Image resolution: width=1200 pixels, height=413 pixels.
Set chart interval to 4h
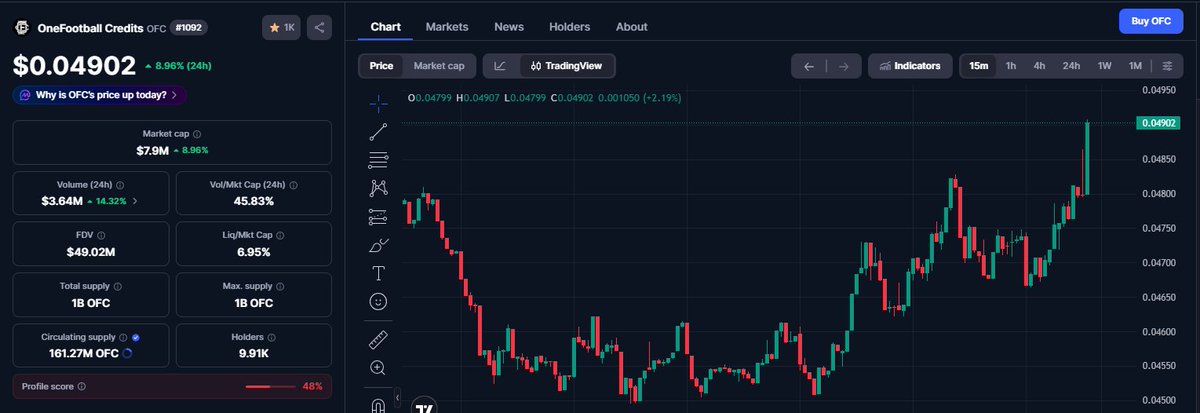click(x=1039, y=66)
